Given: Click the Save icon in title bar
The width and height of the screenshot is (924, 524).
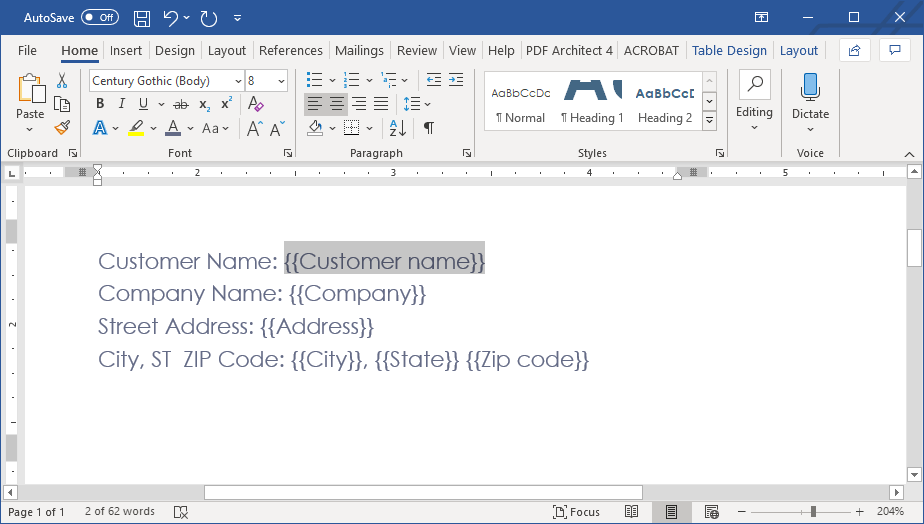Looking at the screenshot, I should tap(141, 18).
